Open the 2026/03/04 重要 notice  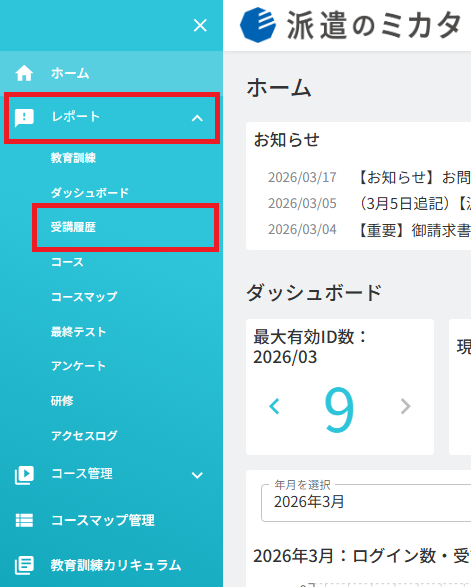tap(369, 229)
